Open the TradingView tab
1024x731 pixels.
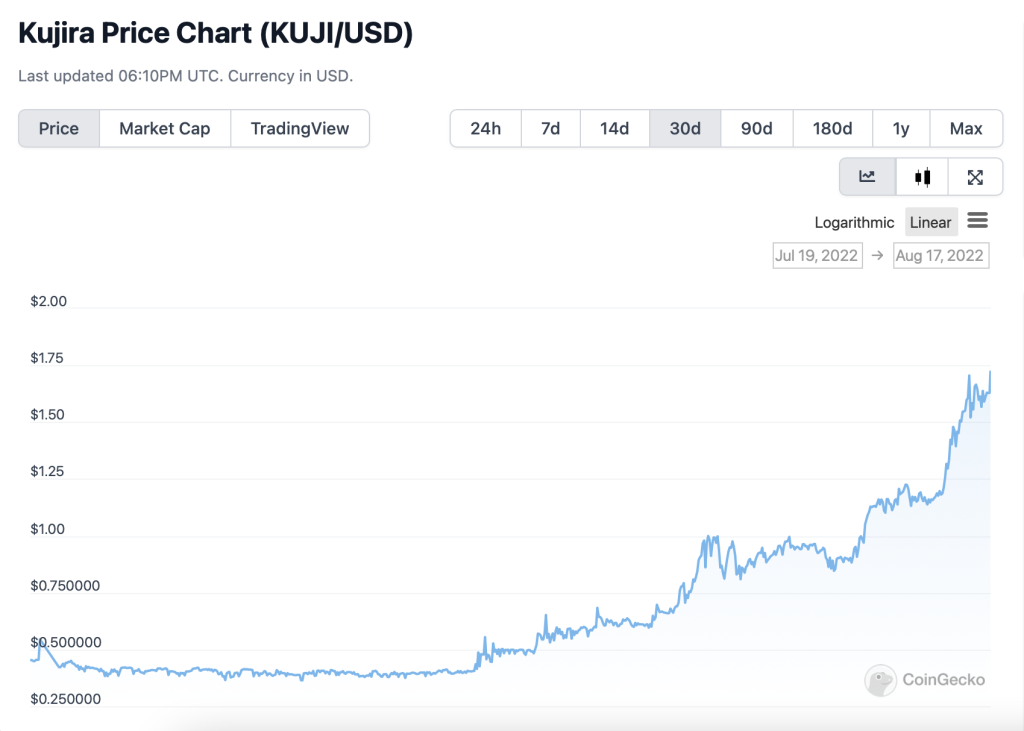click(300, 128)
